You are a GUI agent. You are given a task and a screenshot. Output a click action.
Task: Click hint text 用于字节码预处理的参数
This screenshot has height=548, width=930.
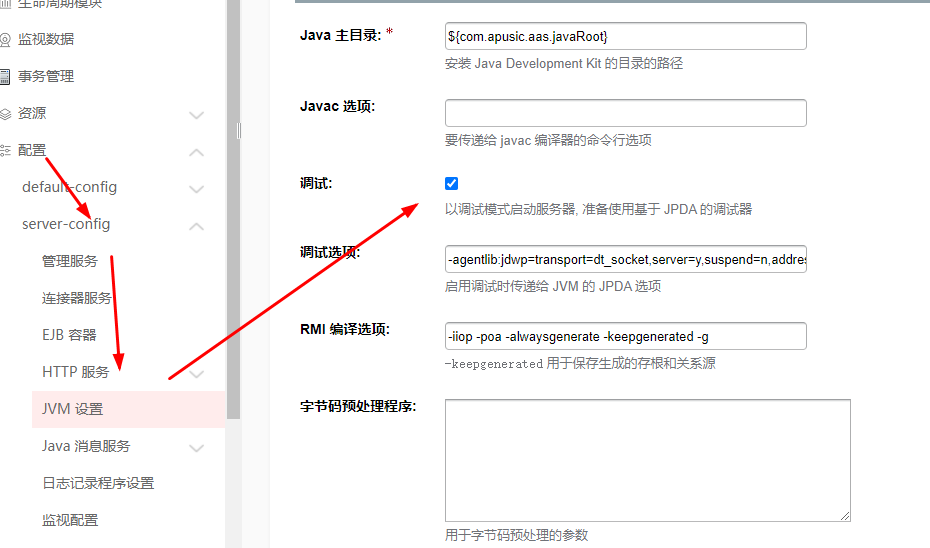coord(517,535)
